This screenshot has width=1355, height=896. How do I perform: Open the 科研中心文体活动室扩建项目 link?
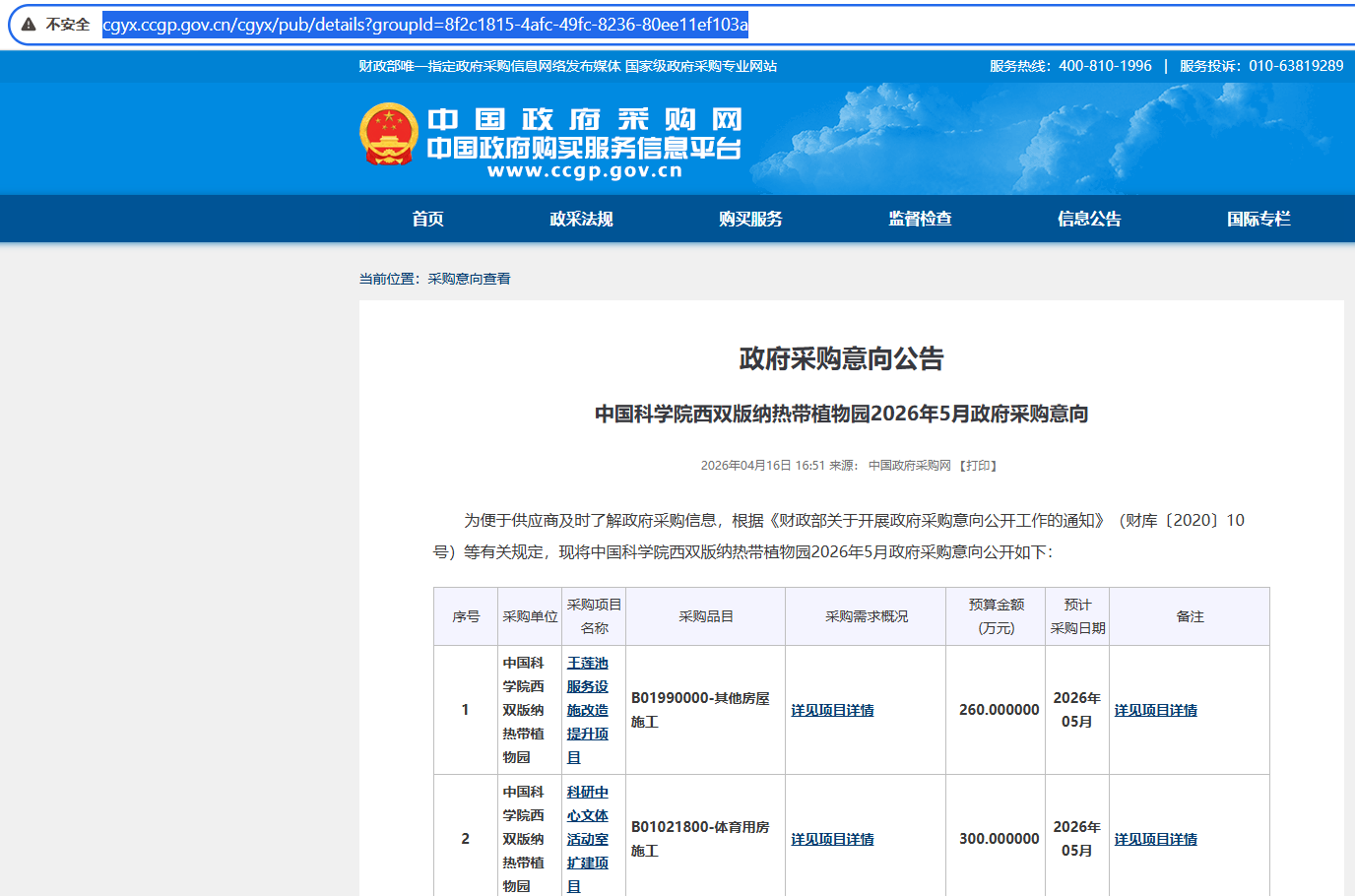pos(588,839)
